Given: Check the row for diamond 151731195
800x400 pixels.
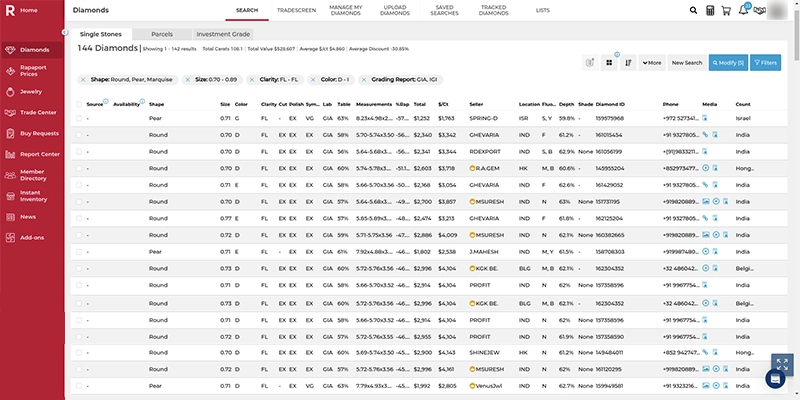Looking at the screenshot, I should [79, 202].
